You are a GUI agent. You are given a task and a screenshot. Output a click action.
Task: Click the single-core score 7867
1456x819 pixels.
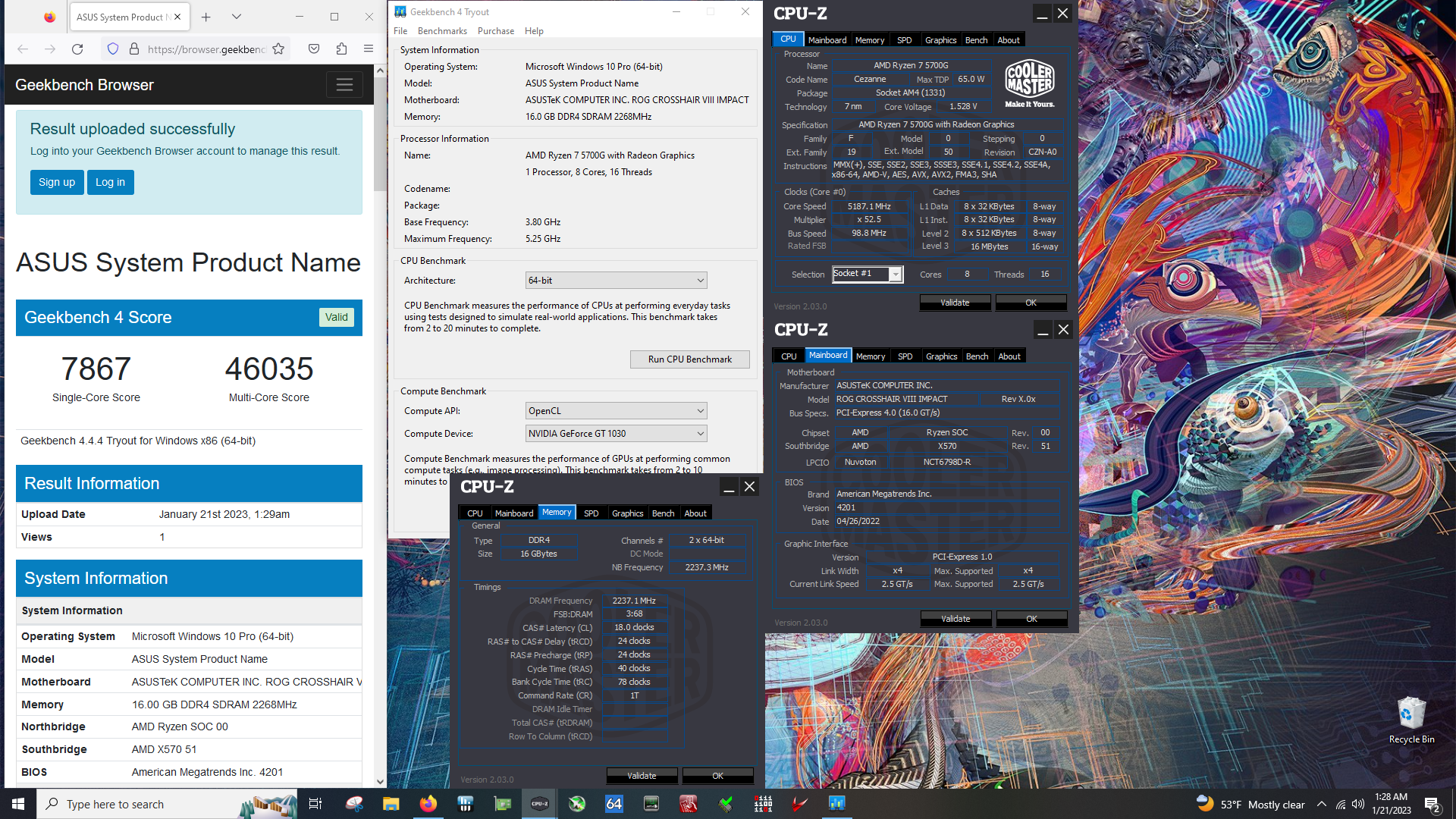(96, 369)
